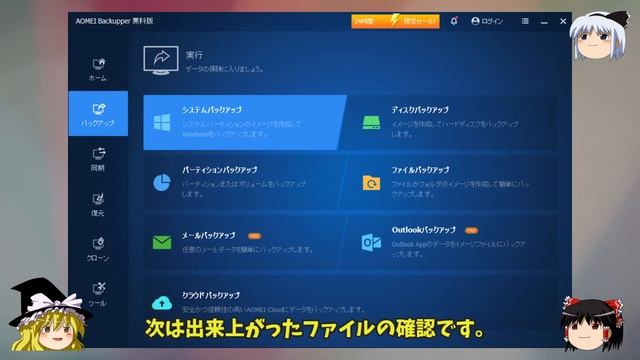Click the orange folder file backup icon
The width and height of the screenshot is (640, 360).
(371, 183)
